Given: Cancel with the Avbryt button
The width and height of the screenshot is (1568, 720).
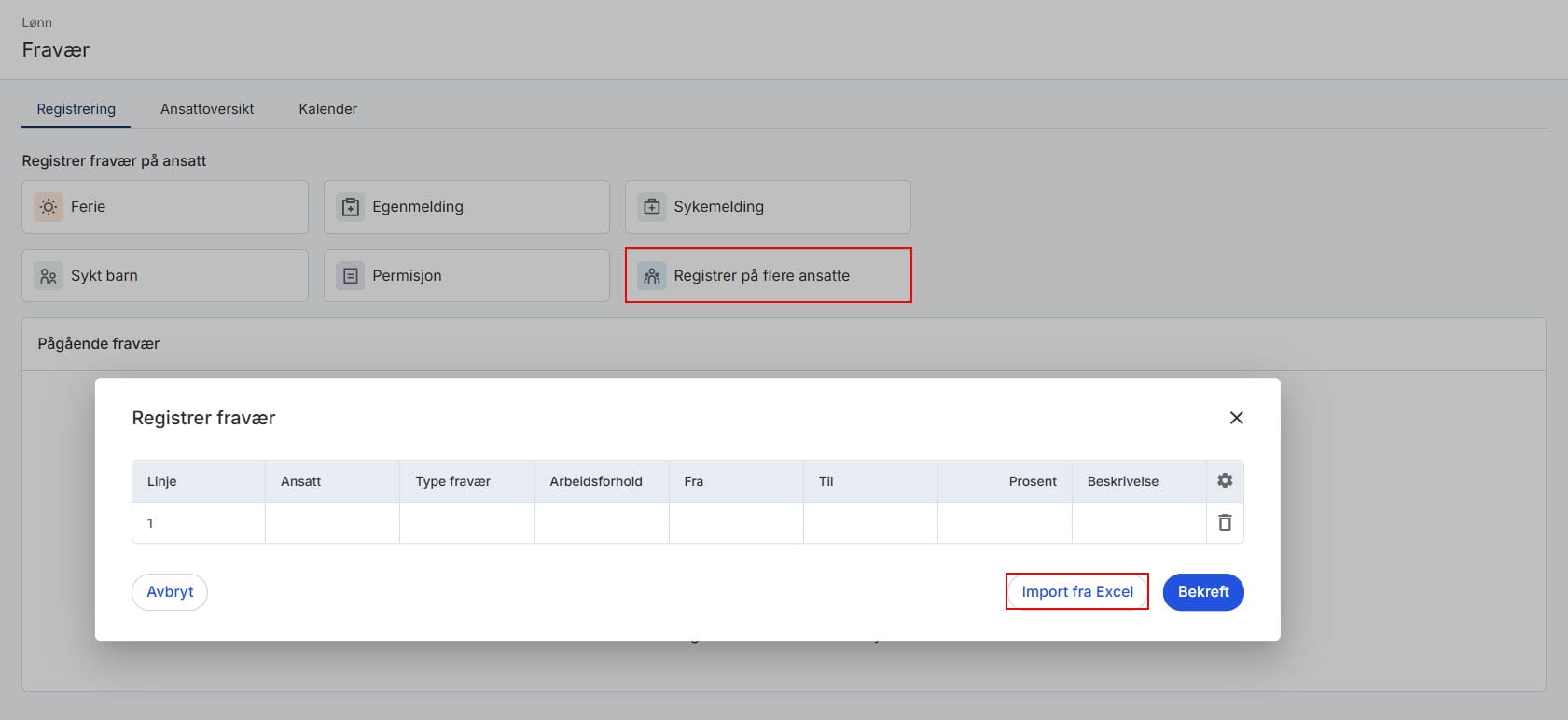Looking at the screenshot, I should [x=170, y=592].
